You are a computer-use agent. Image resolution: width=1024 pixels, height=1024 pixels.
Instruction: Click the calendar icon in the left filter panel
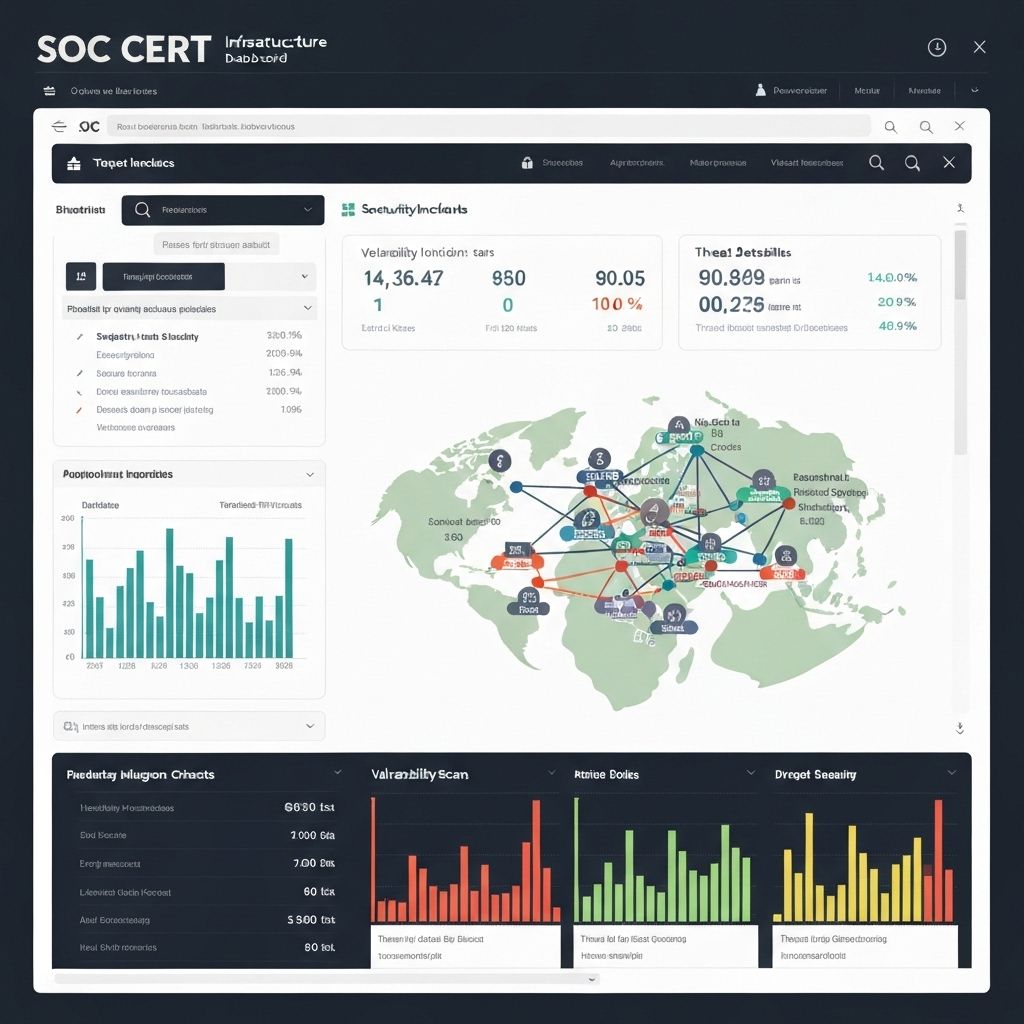click(81, 277)
